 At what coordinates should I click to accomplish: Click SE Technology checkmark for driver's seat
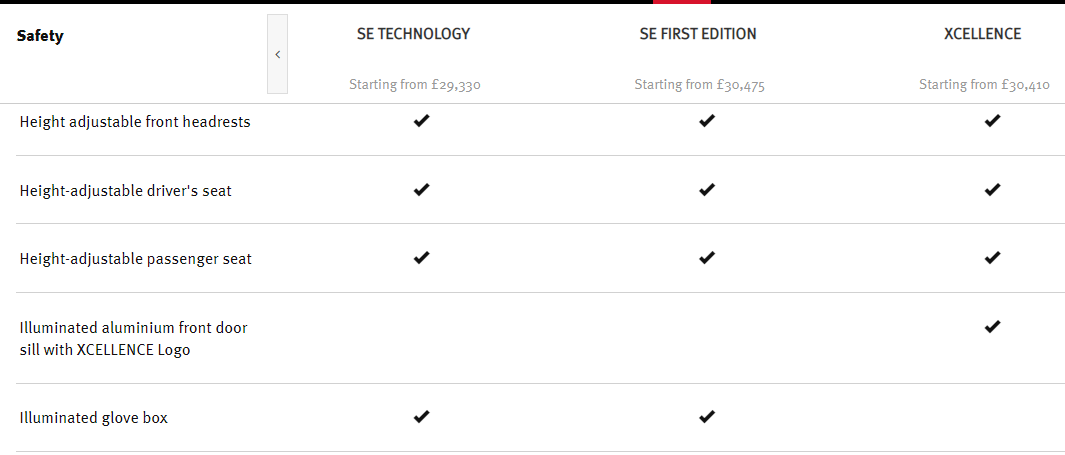[421, 189]
